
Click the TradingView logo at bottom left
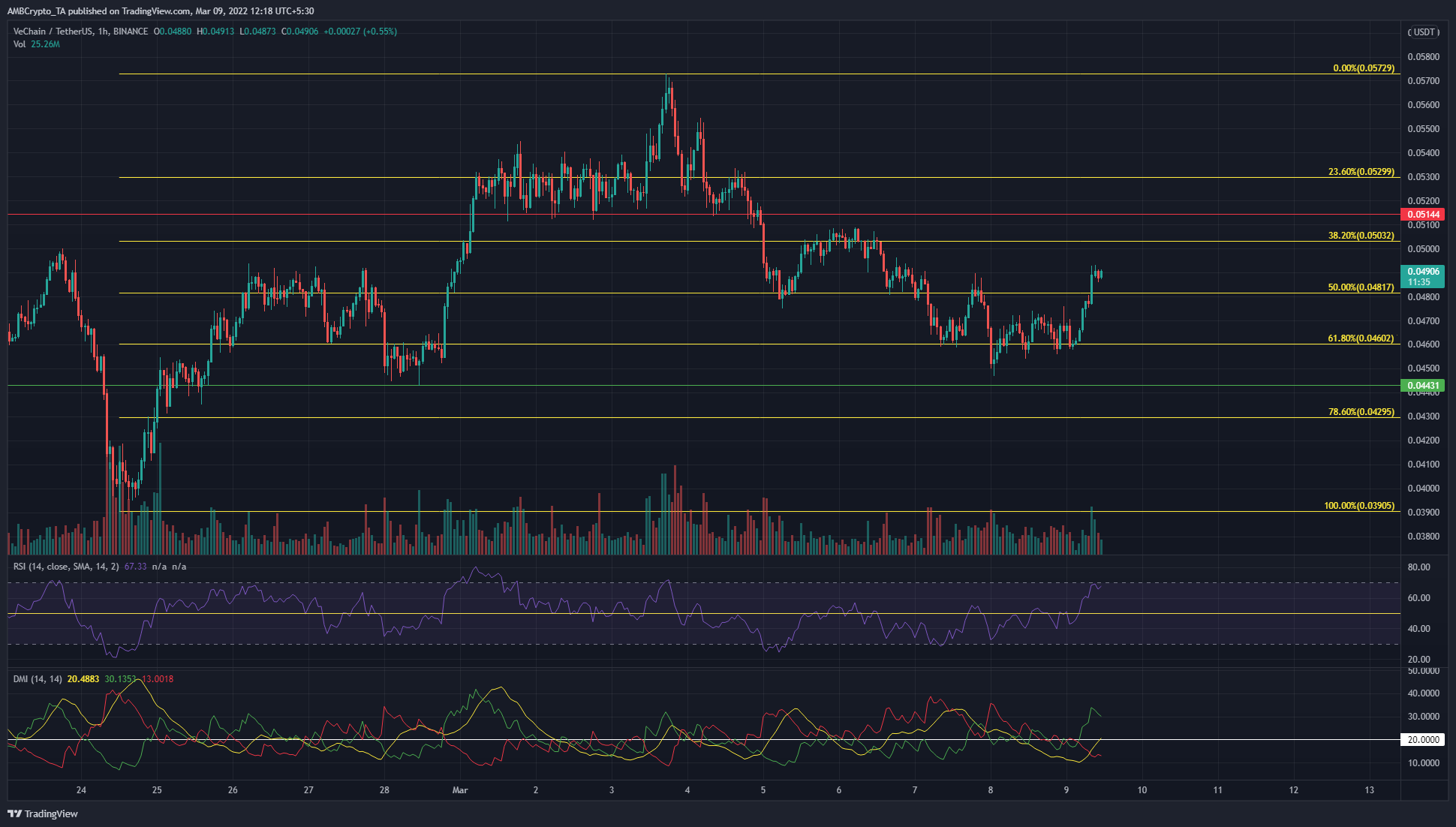43,813
